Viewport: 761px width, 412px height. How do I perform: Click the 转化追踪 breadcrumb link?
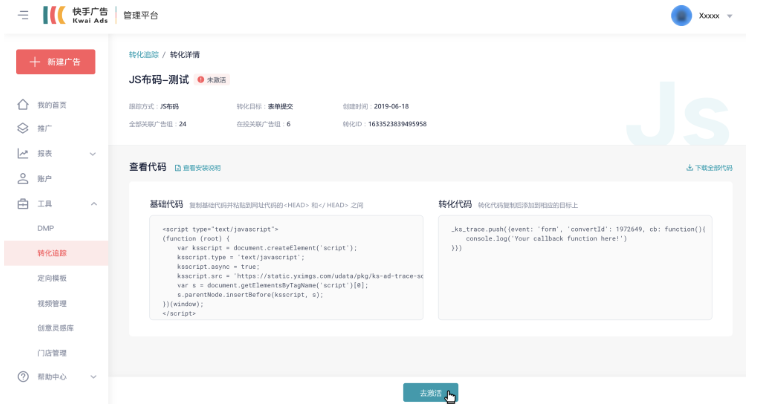143,54
